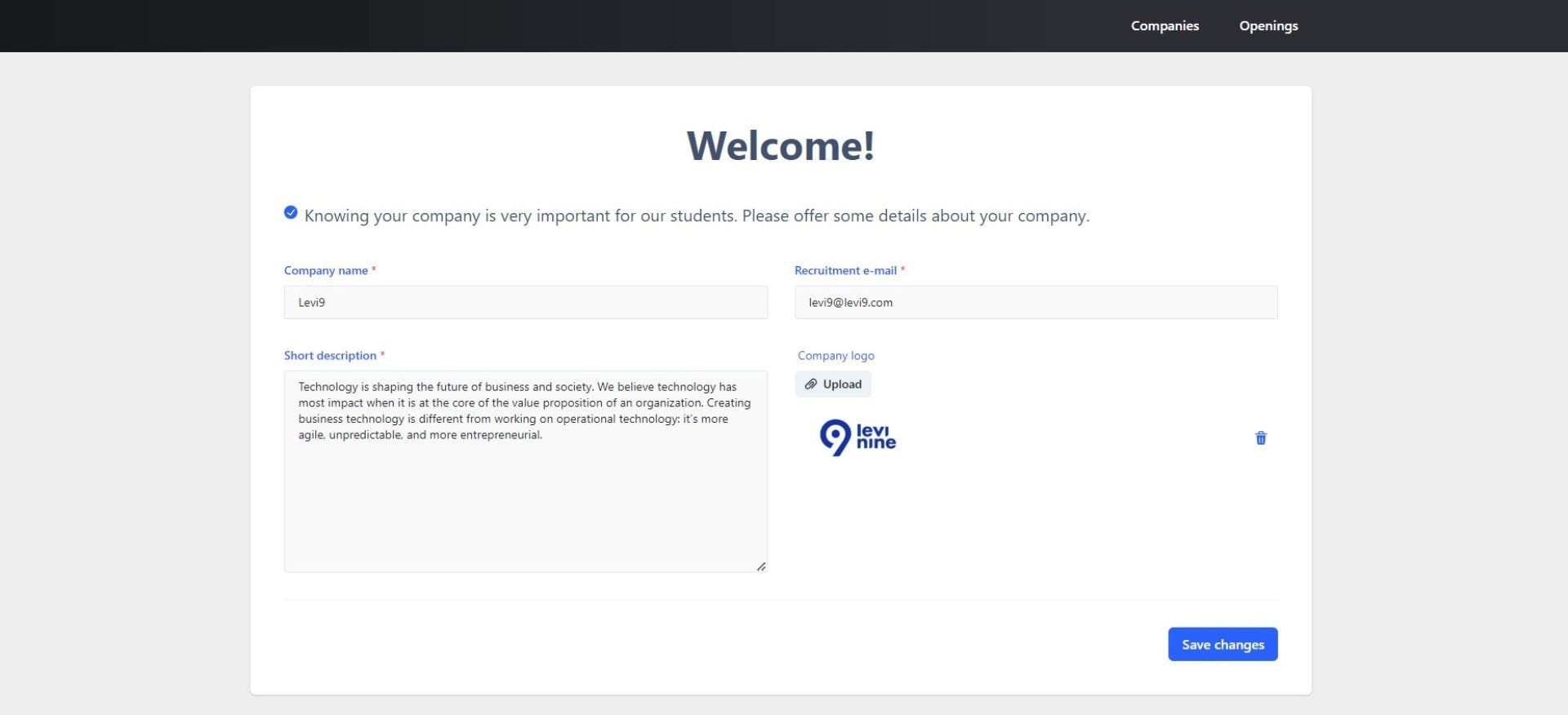This screenshot has width=1568, height=715.
Task: Delete the uploaded logo with trash icon
Action: [1260, 438]
